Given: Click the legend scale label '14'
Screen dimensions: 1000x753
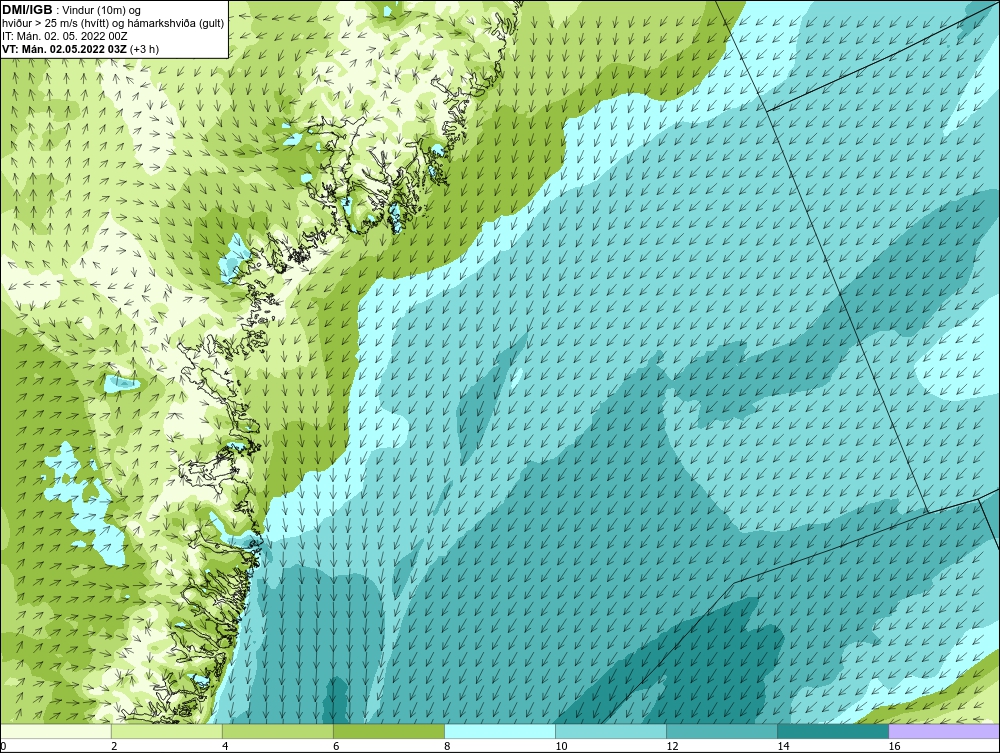Looking at the screenshot, I should tap(783, 746).
